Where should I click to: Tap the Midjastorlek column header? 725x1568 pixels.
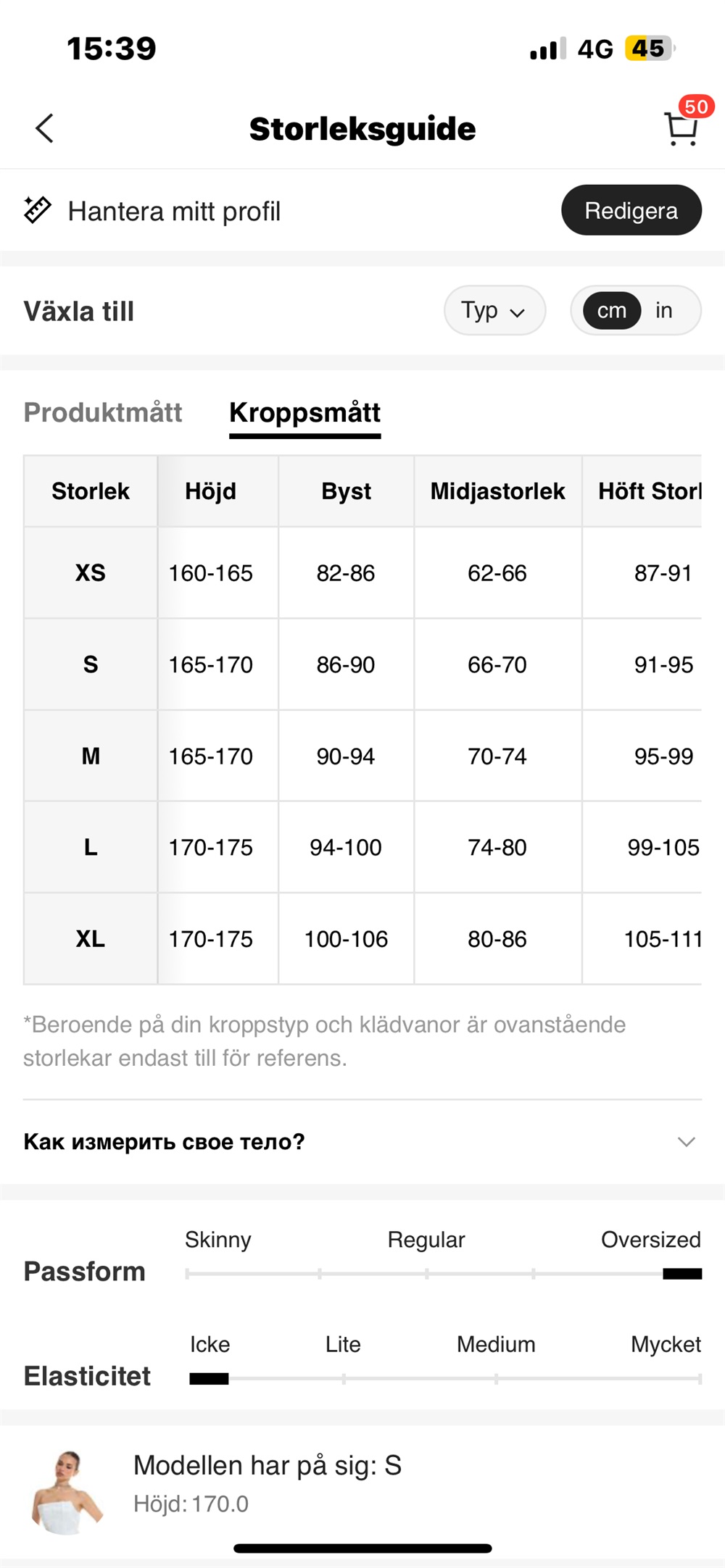497,491
